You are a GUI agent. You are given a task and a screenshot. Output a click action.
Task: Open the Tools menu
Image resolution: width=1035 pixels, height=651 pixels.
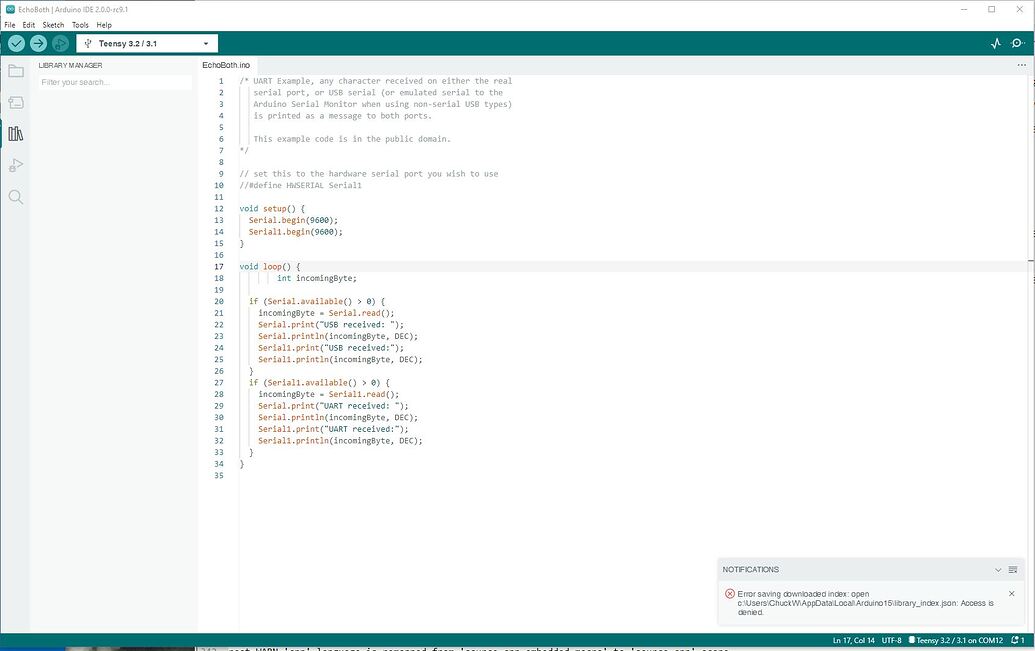80,24
